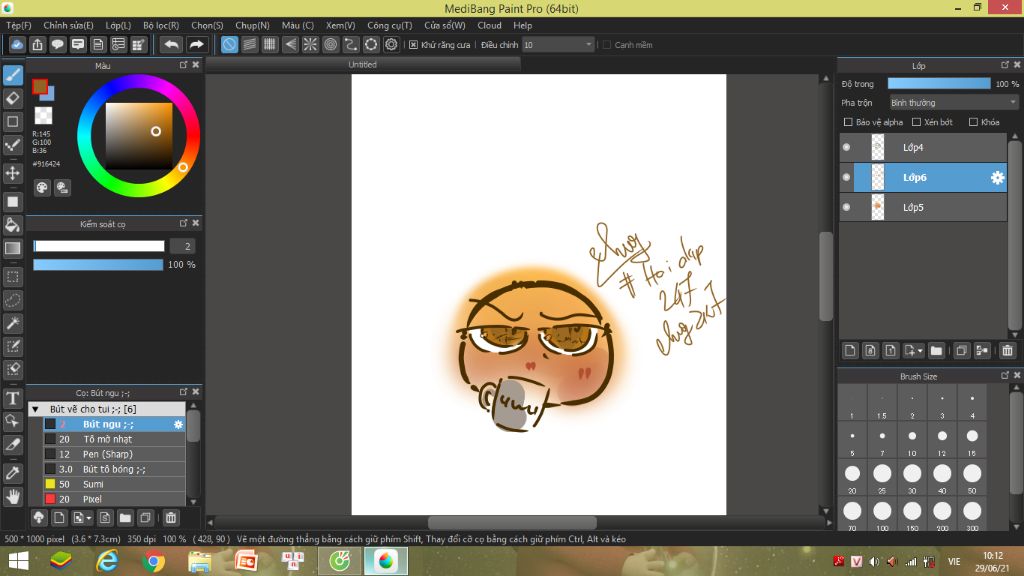The height and width of the screenshot is (576, 1024).
Task: Select the Lasso tool
Action: (12, 300)
